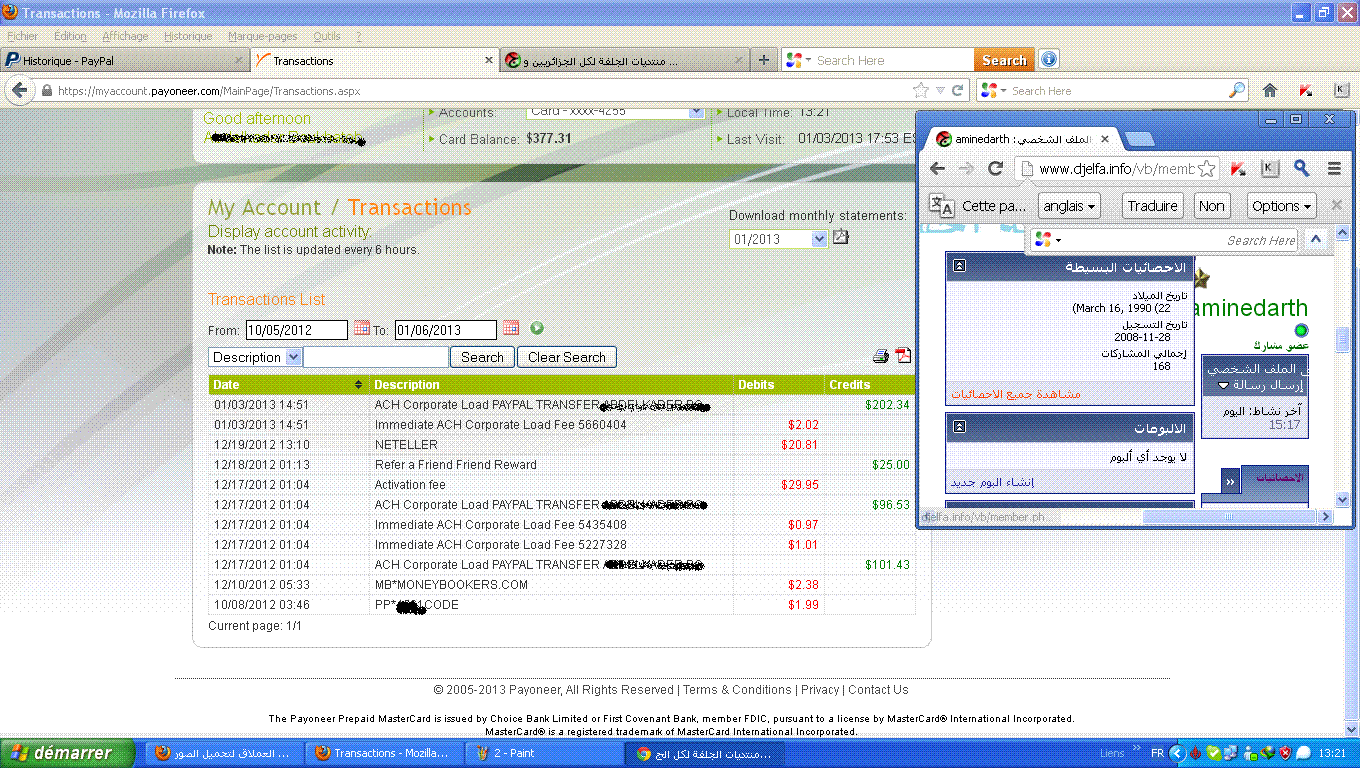Click the From date field 10/05/2012
1360x768 pixels.
tap(296, 330)
